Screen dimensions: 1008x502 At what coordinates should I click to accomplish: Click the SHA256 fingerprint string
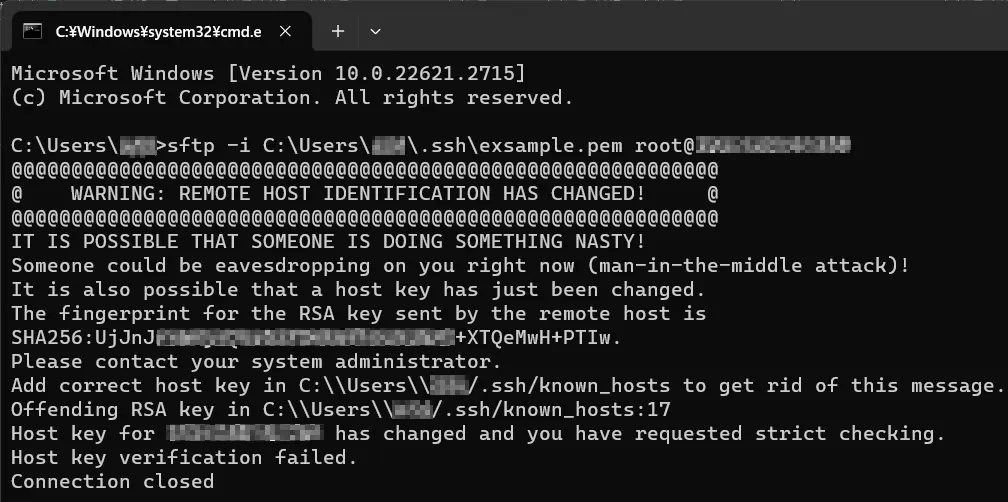(x=316, y=337)
